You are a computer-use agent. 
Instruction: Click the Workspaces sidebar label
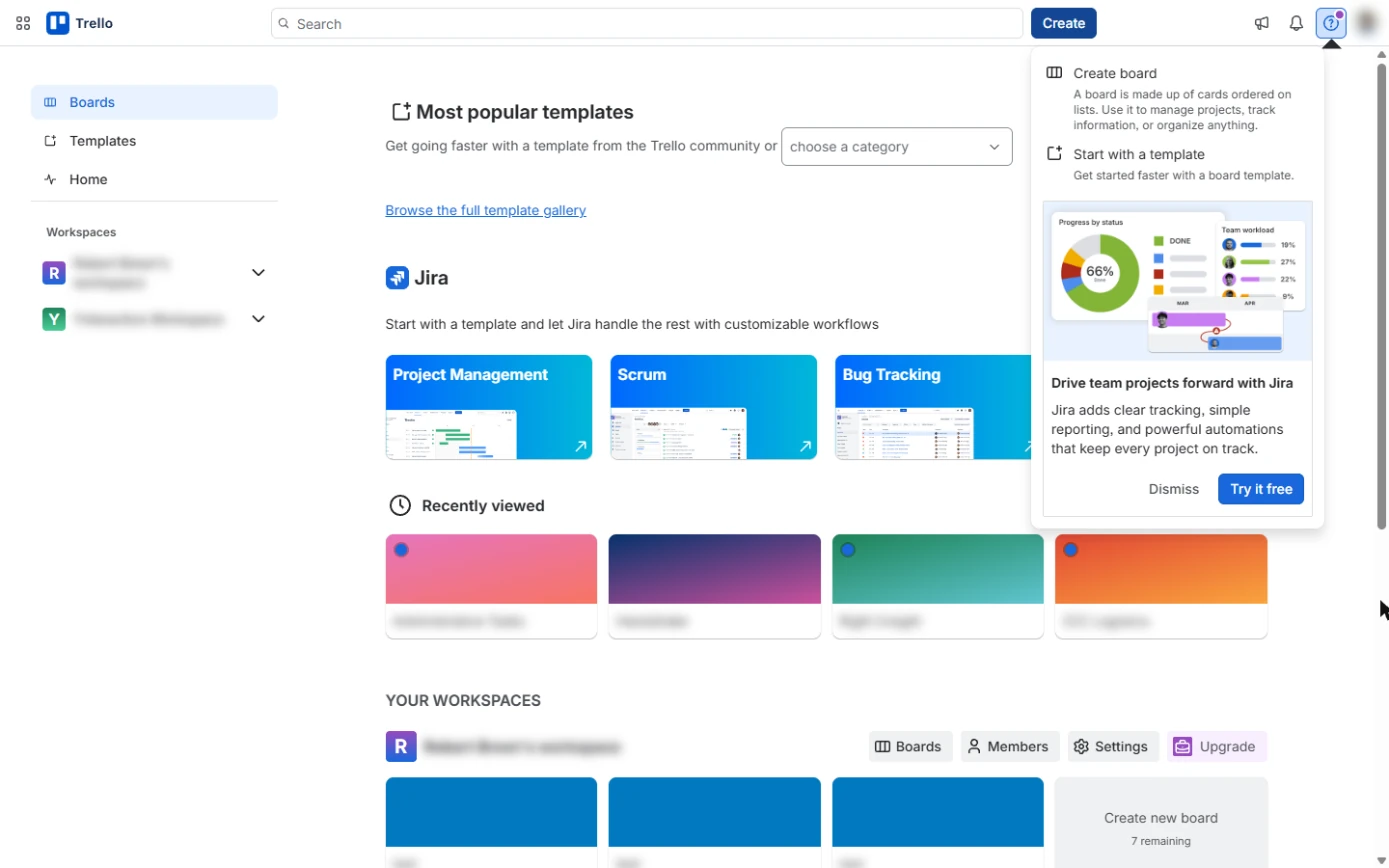coord(81,232)
